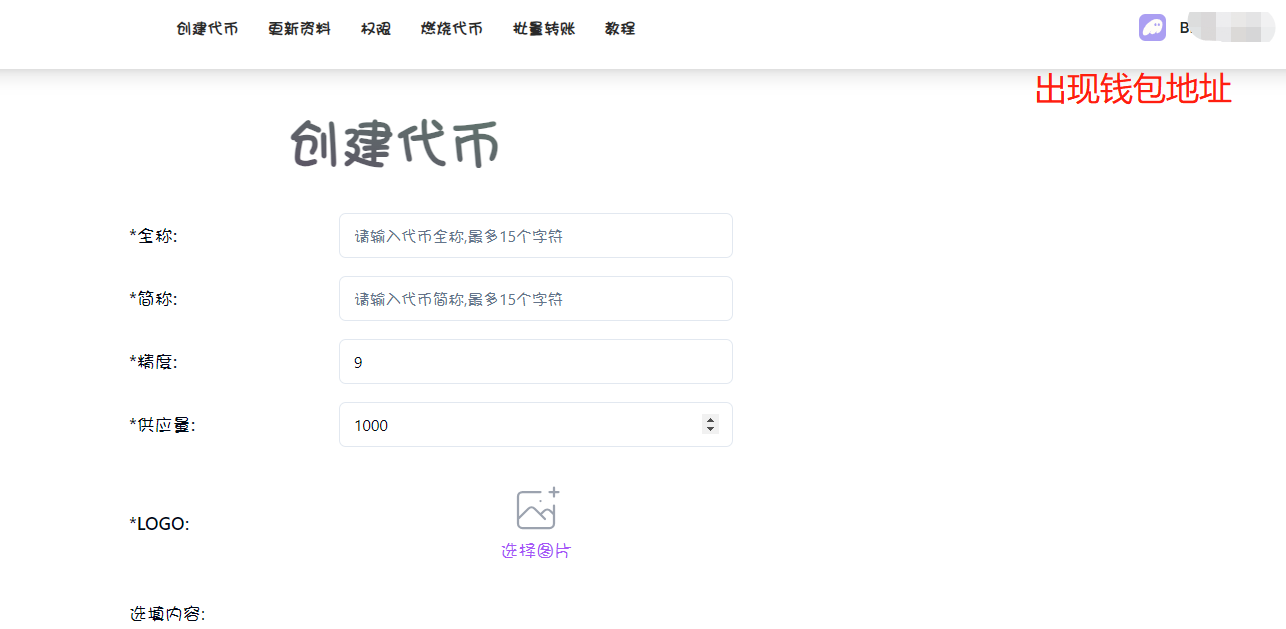This screenshot has height=629, width=1286.
Task: Click the purple Phantom wallet icon
Action: [1152, 28]
